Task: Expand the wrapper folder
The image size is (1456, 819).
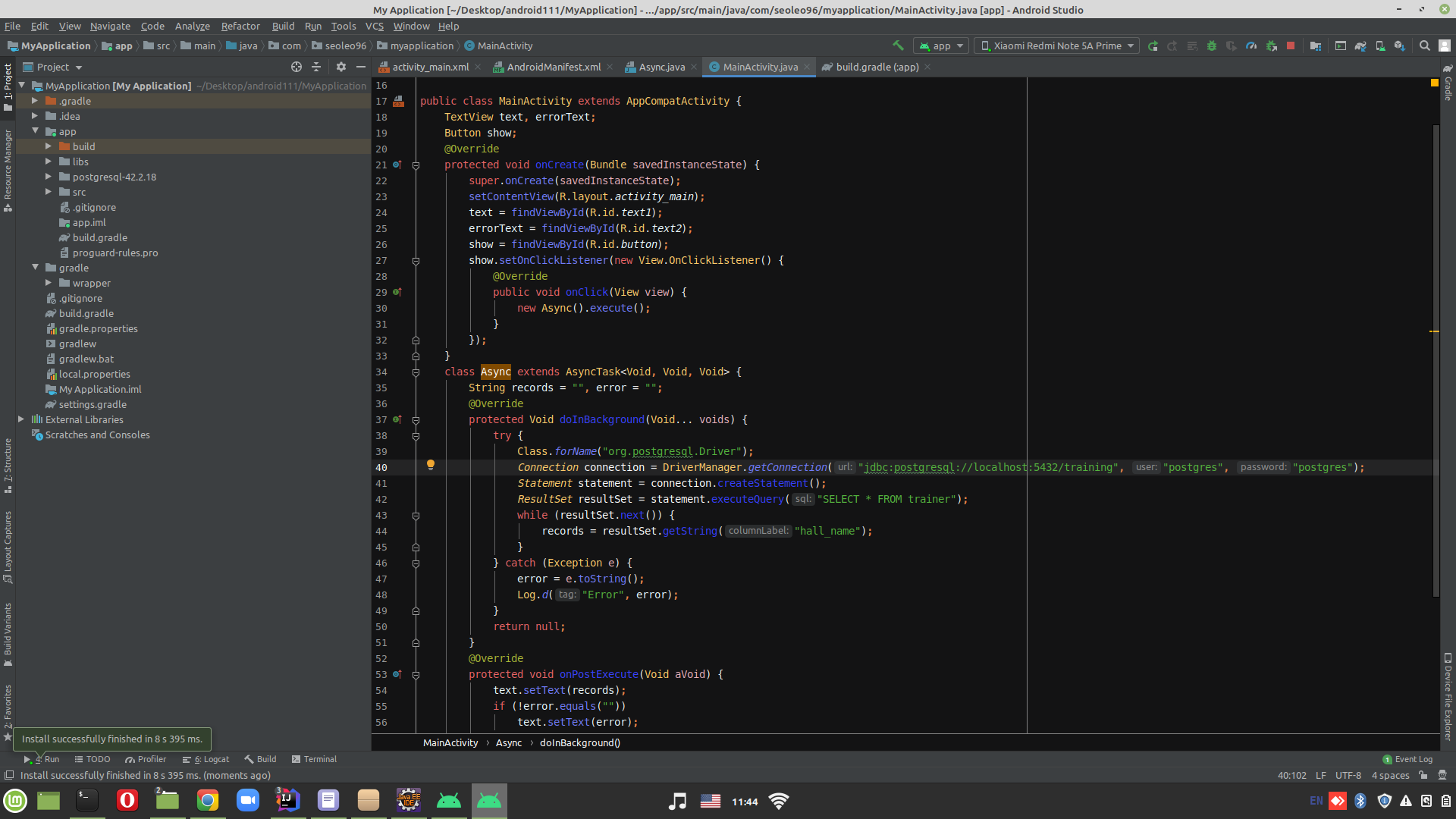Action: click(x=49, y=283)
